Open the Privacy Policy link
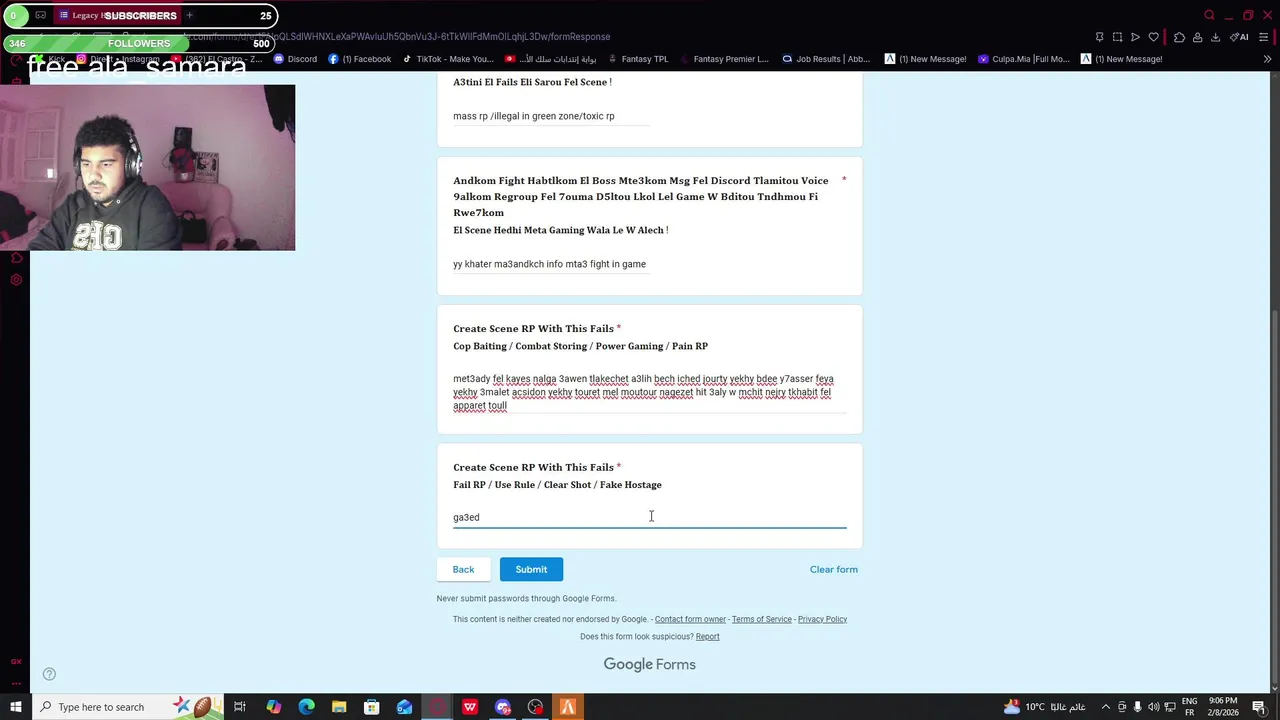Image resolution: width=1280 pixels, height=720 pixels. (x=822, y=619)
